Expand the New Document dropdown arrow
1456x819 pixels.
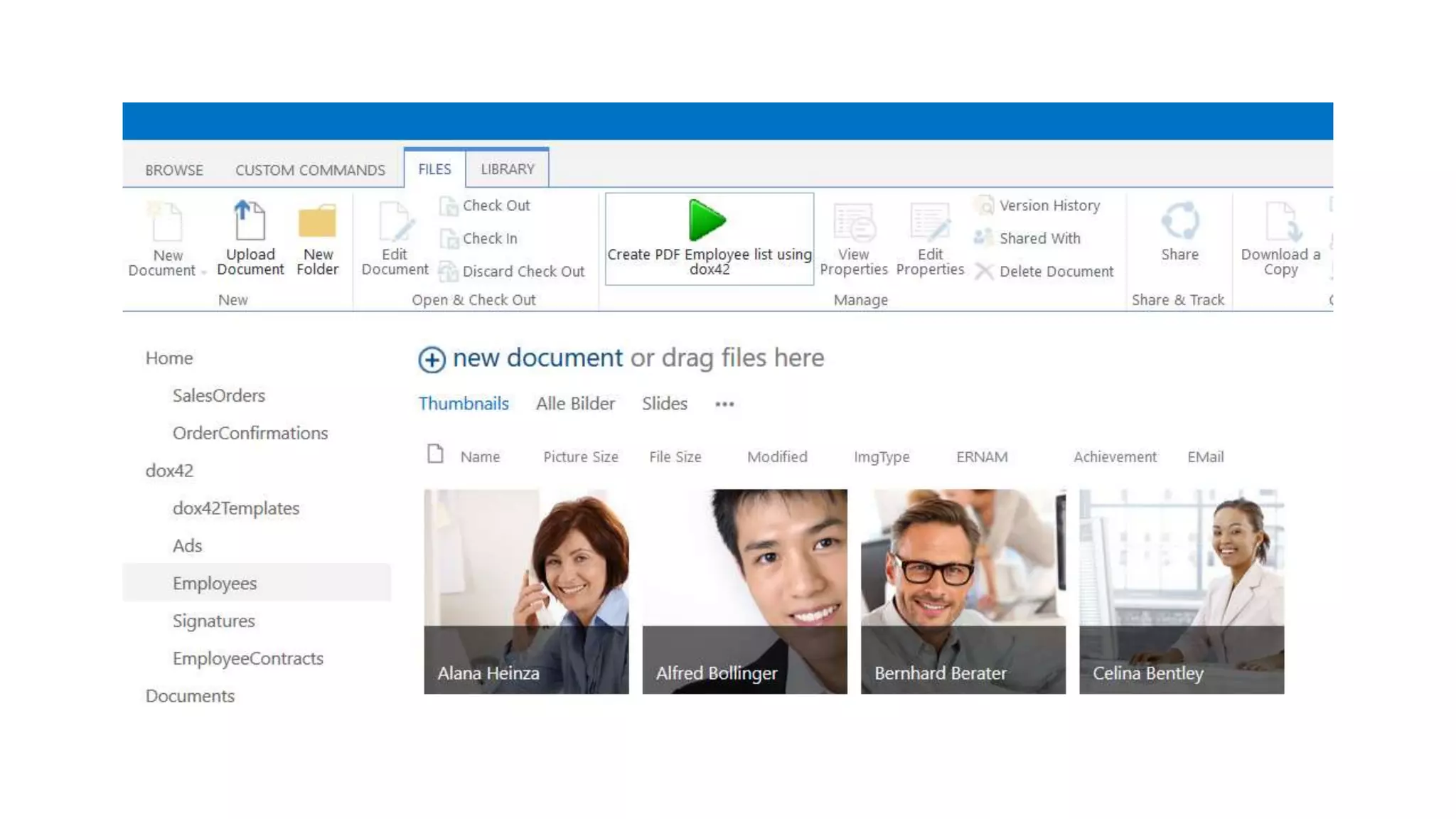point(203,272)
